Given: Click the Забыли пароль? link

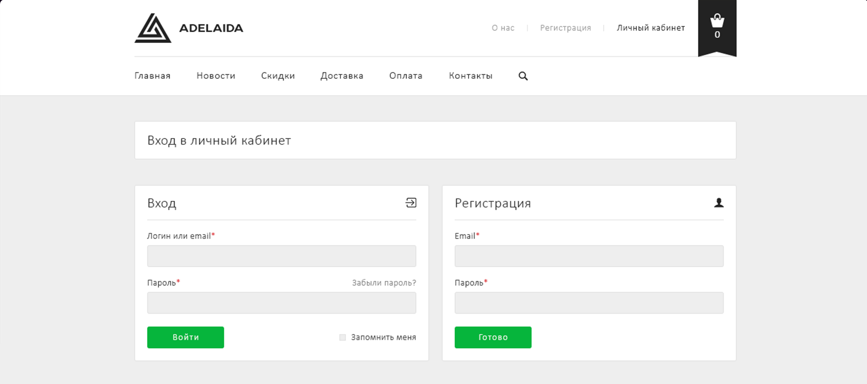Looking at the screenshot, I should [x=384, y=283].
